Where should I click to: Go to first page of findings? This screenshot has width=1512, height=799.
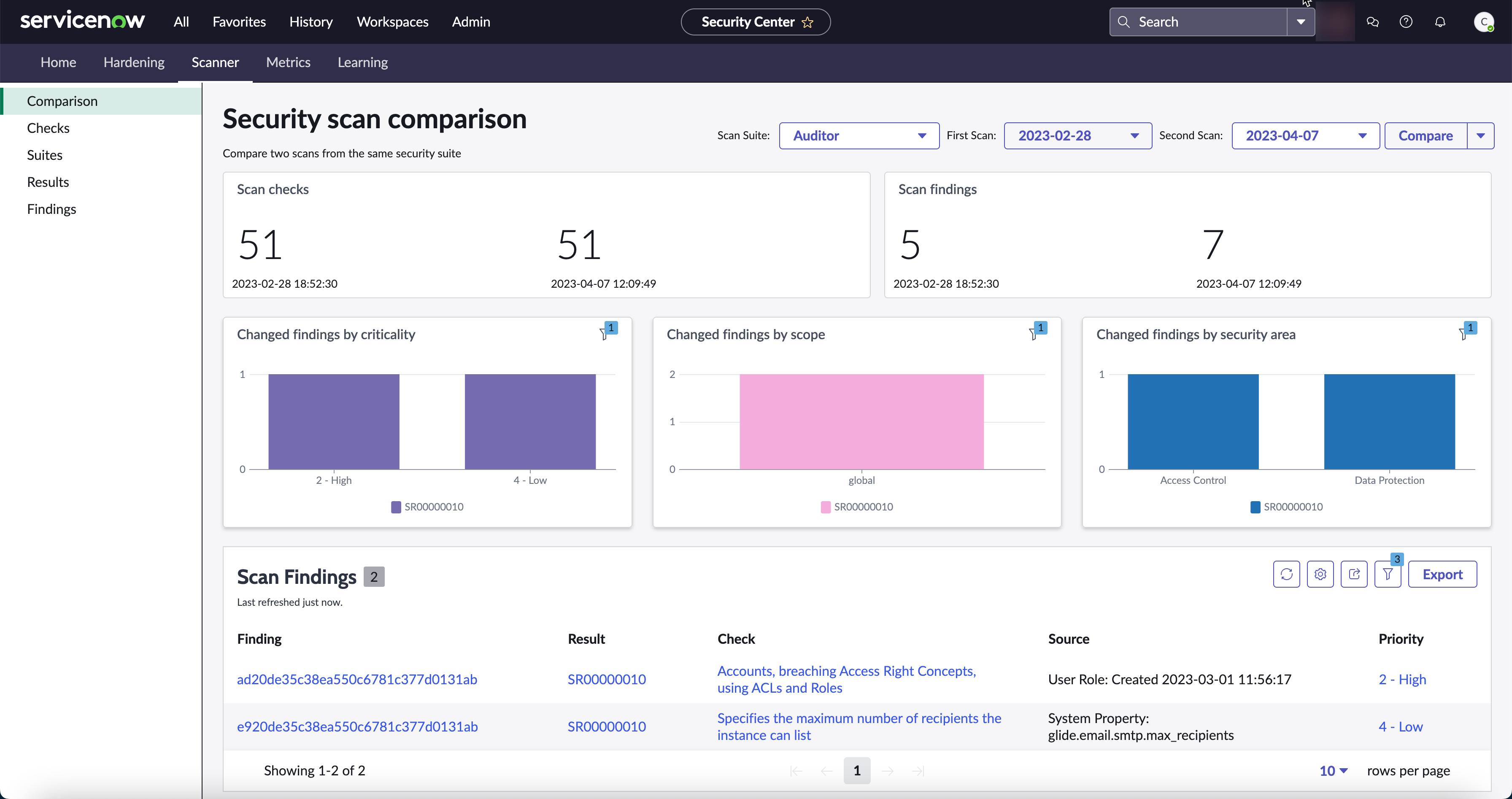tap(796, 771)
